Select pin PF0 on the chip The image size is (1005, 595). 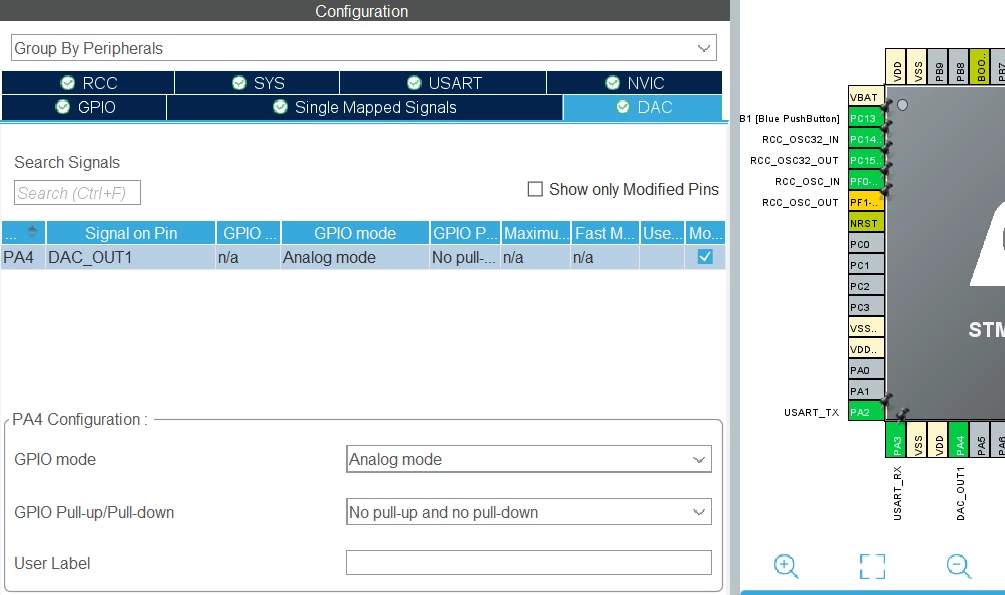pos(866,181)
